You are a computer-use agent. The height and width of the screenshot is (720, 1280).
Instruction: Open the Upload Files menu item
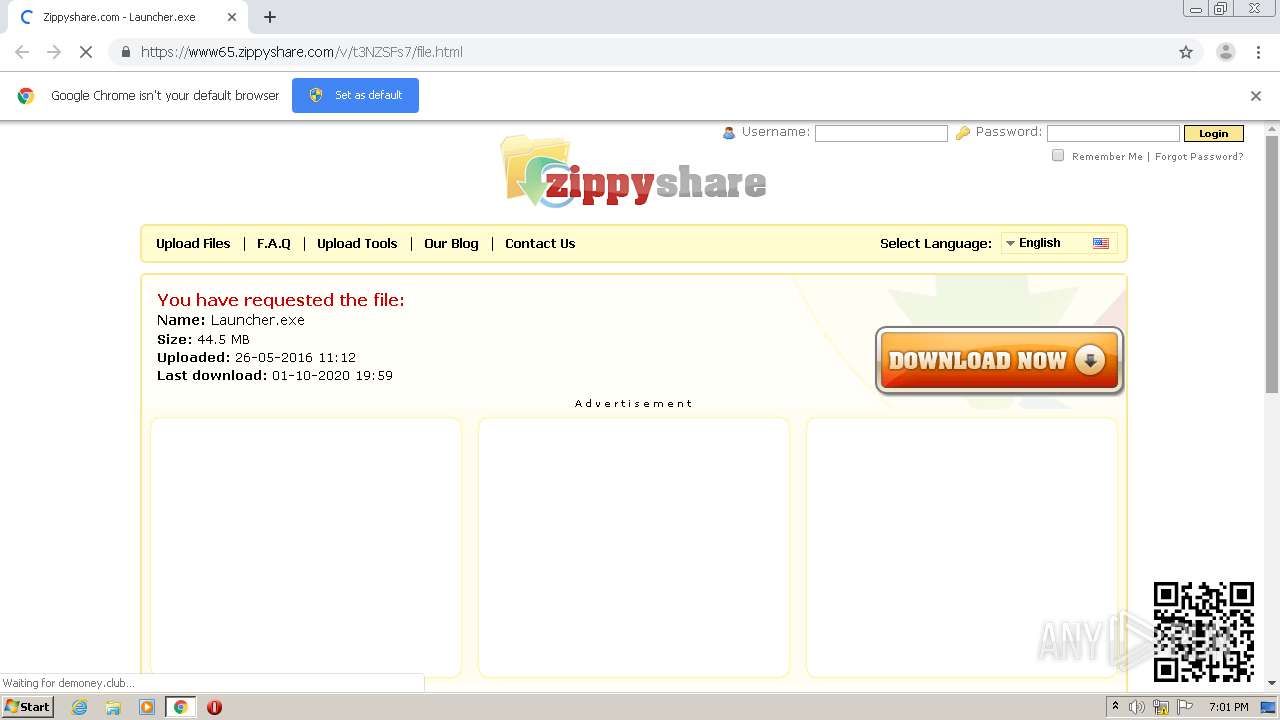tap(193, 243)
